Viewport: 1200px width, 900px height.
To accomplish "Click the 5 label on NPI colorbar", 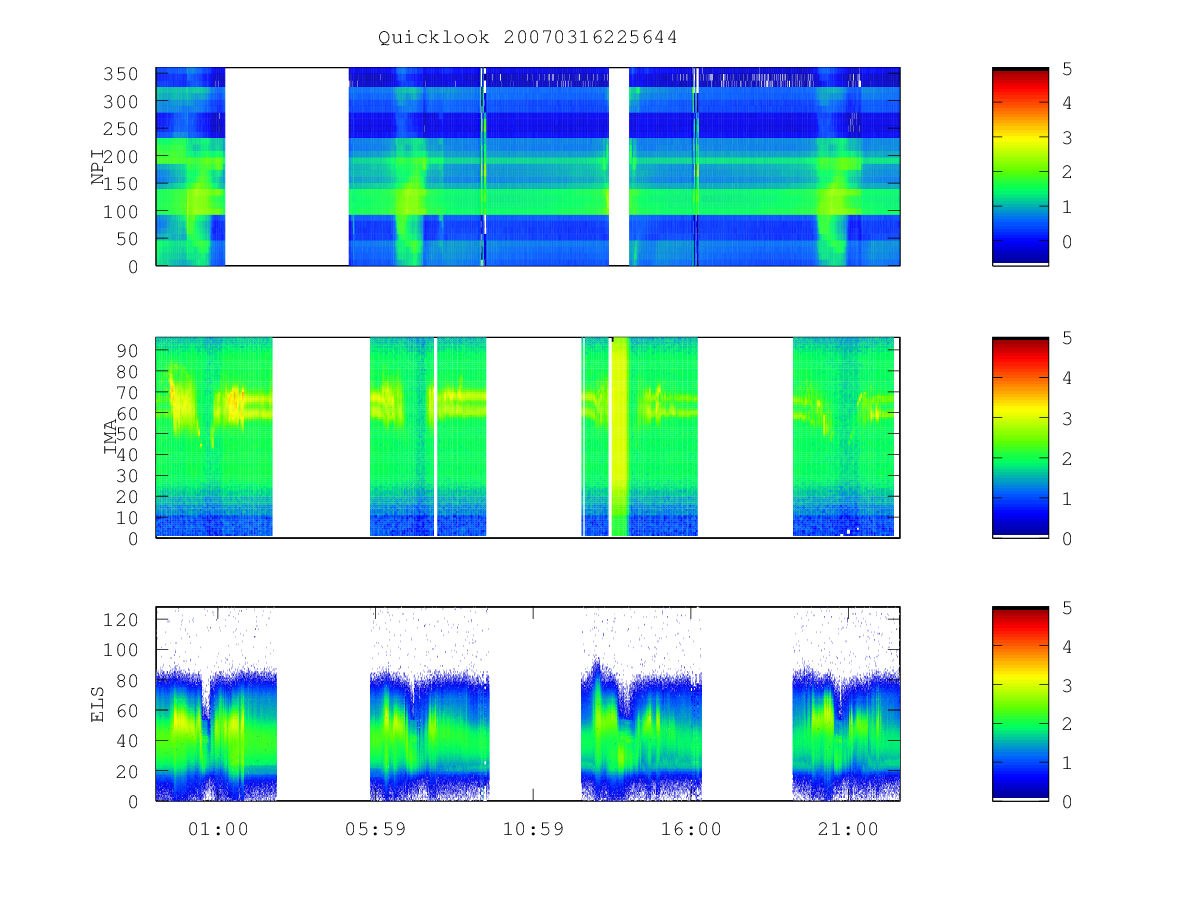I will 1067,68.
